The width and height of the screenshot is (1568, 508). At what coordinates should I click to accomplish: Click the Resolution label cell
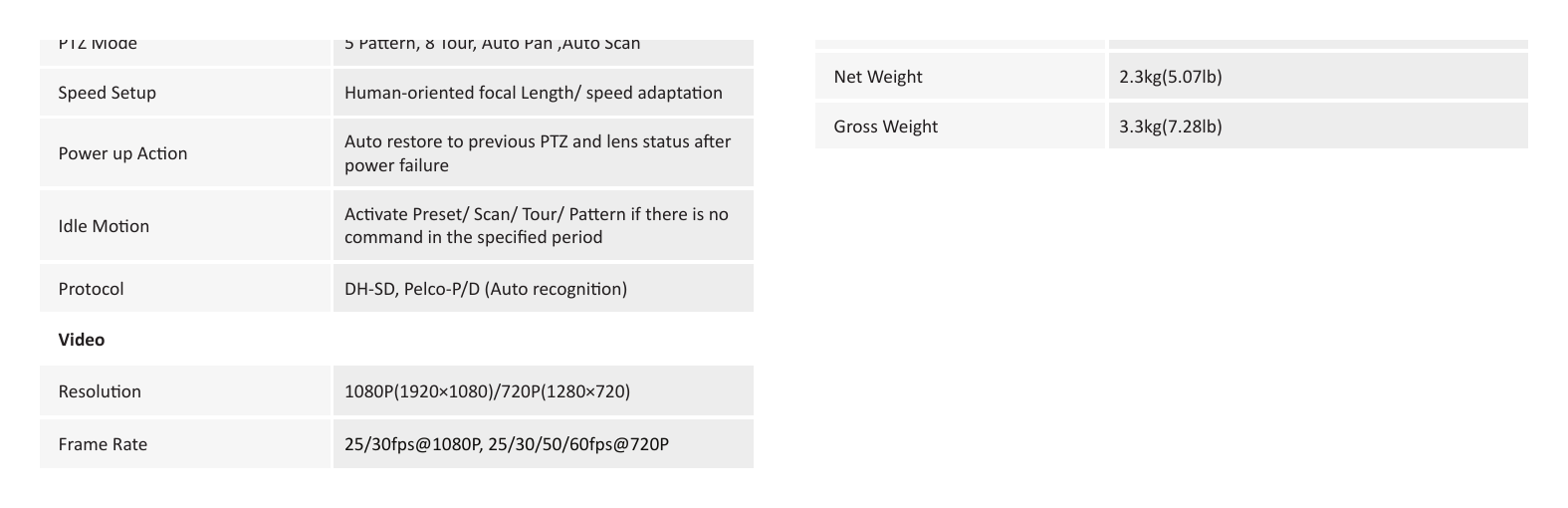(x=185, y=391)
